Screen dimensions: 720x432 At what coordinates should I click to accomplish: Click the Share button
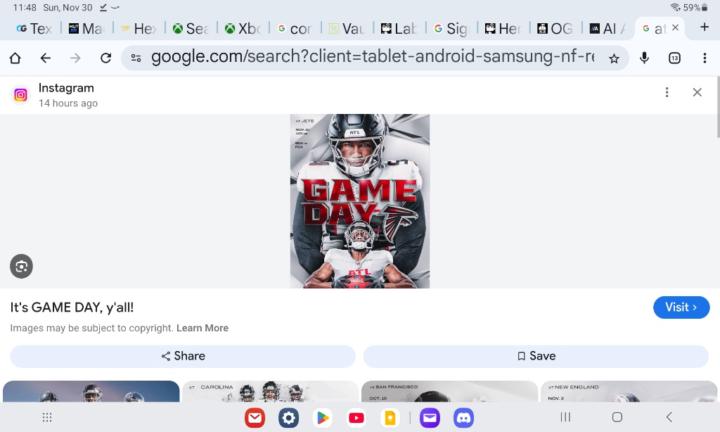[183, 356]
